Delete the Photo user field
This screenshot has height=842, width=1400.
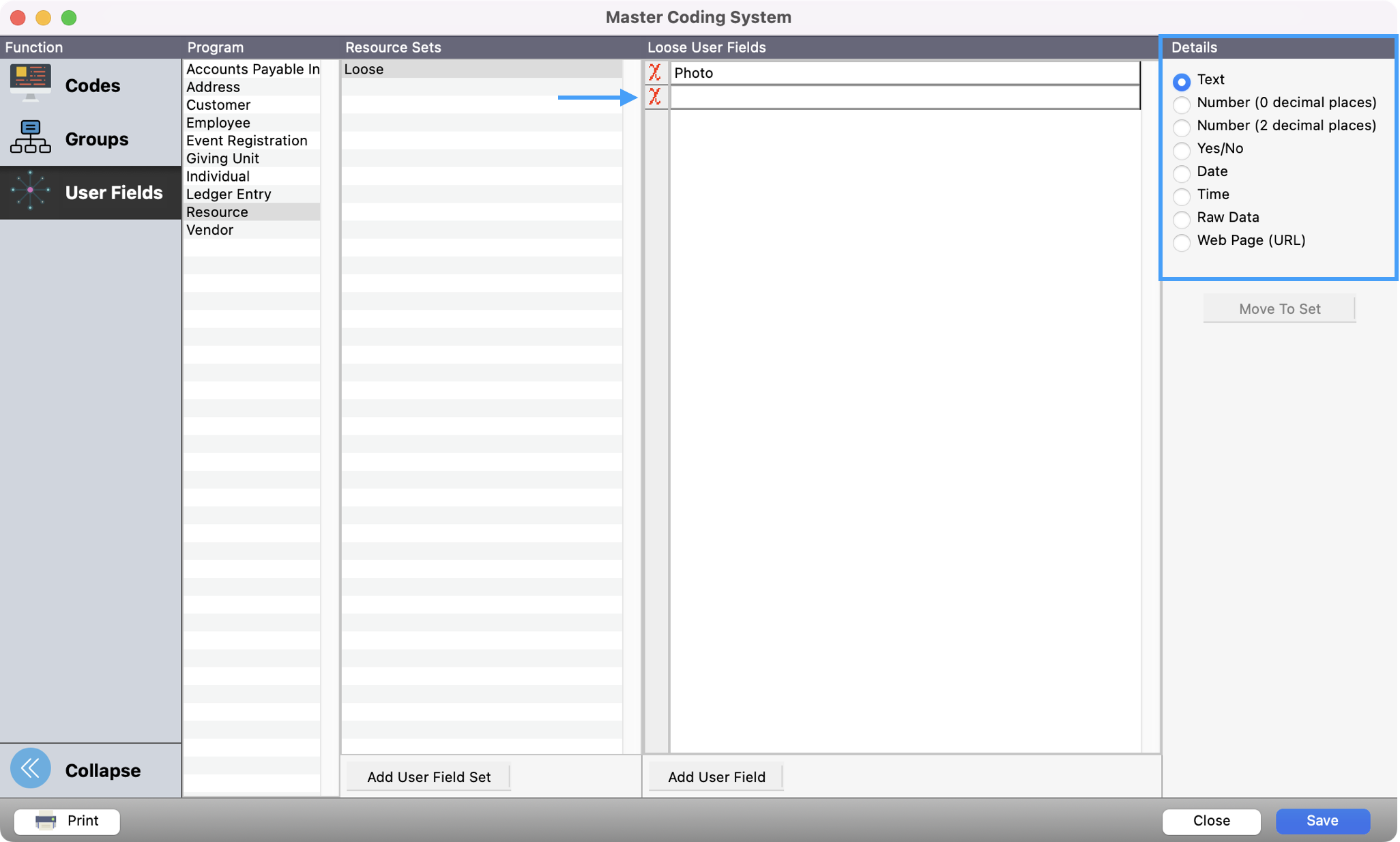pyautogui.click(x=655, y=72)
